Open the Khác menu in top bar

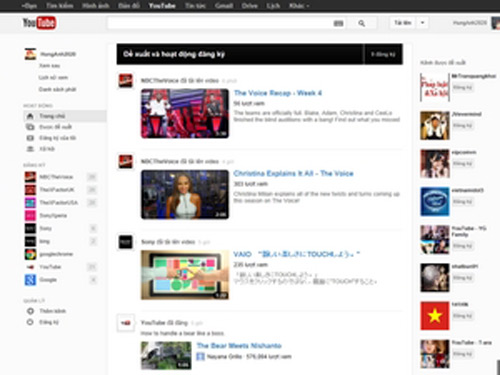click(x=299, y=6)
